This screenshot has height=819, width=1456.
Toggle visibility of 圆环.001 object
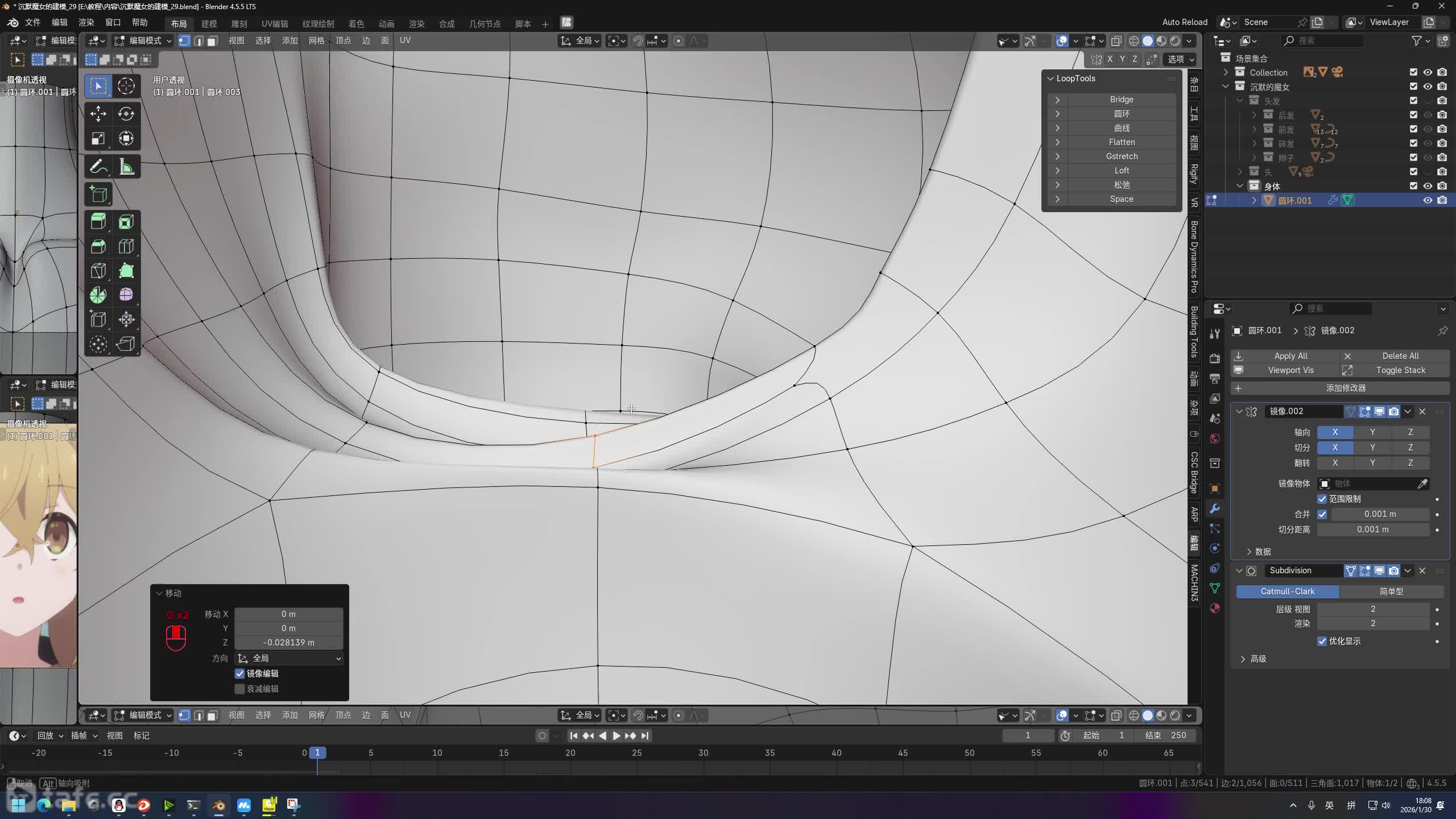point(1427,200)
